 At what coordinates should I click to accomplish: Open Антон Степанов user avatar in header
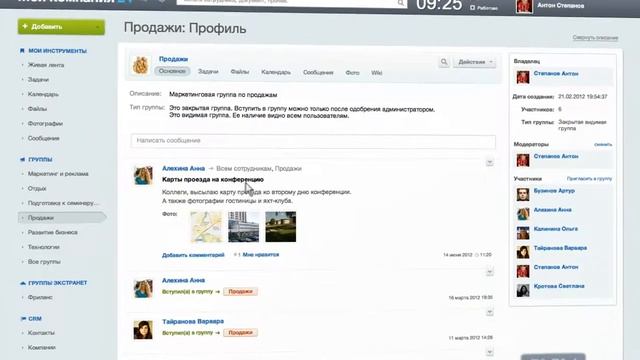pos(524,6)
